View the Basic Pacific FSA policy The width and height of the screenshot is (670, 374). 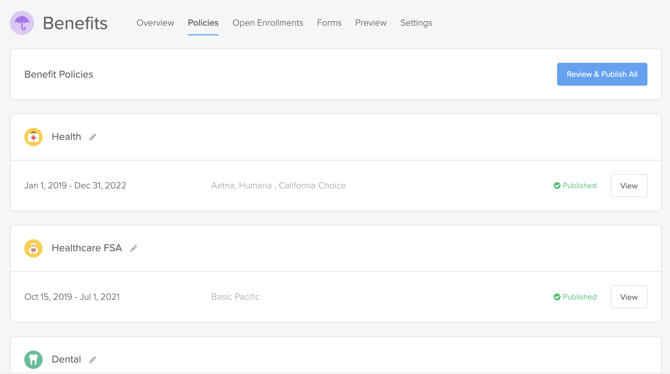[629, 297]
